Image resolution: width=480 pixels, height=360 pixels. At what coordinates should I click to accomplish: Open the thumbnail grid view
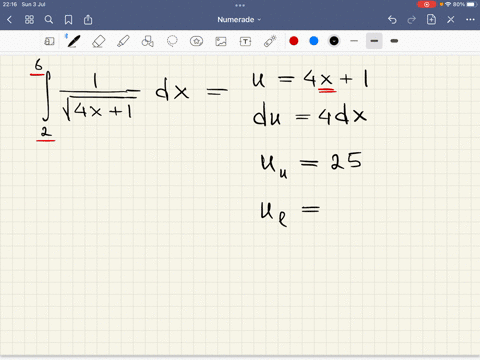(29, 20)
